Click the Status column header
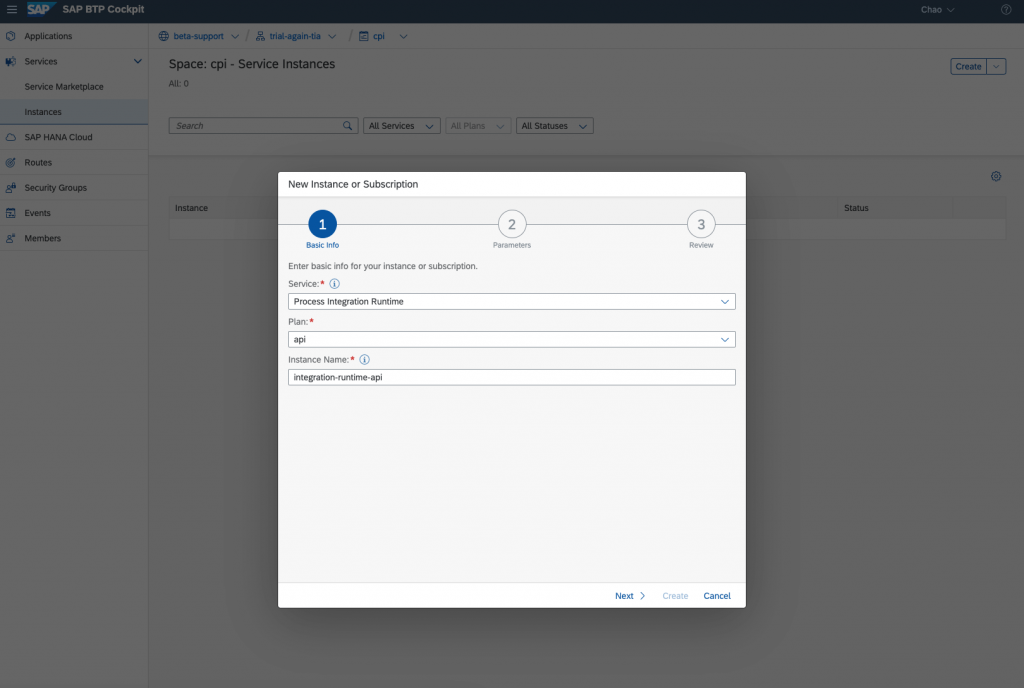 tap(856, 208)
